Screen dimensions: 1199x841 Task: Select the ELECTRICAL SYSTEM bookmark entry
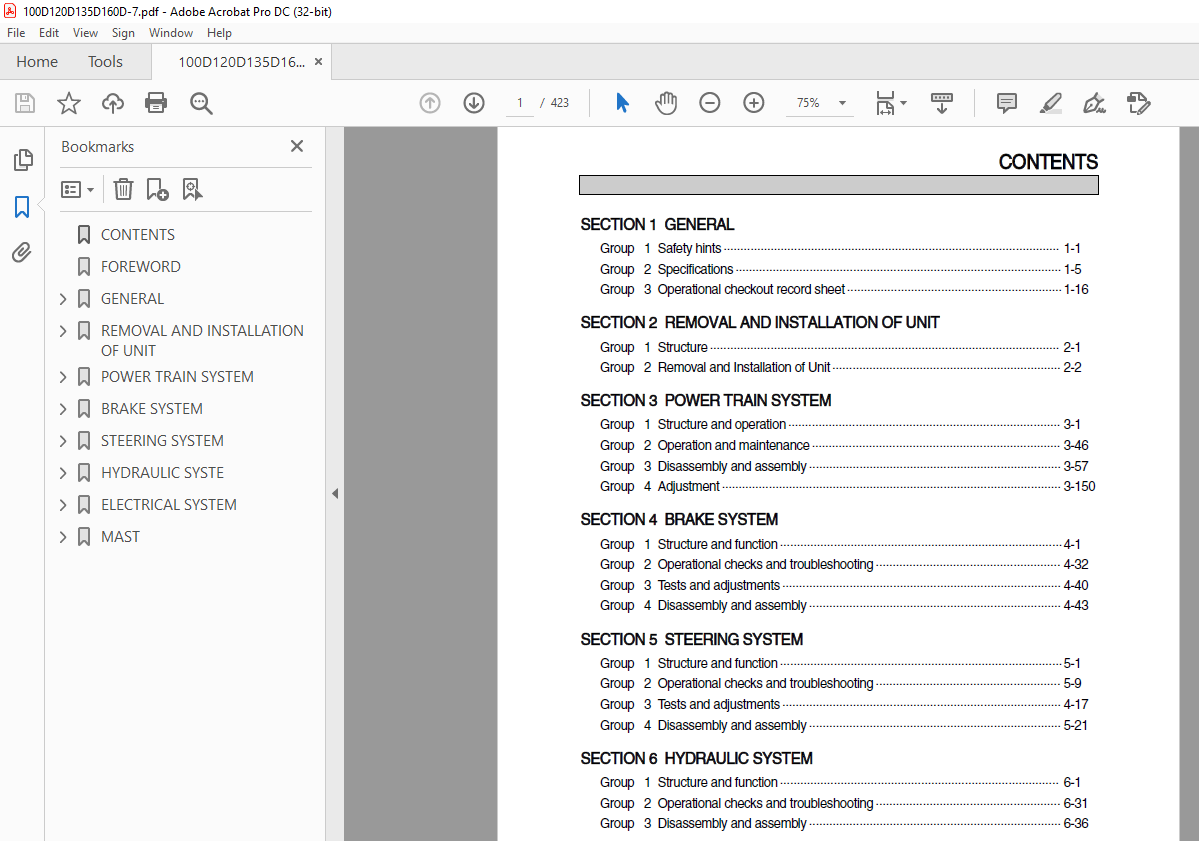coord(169,505)
